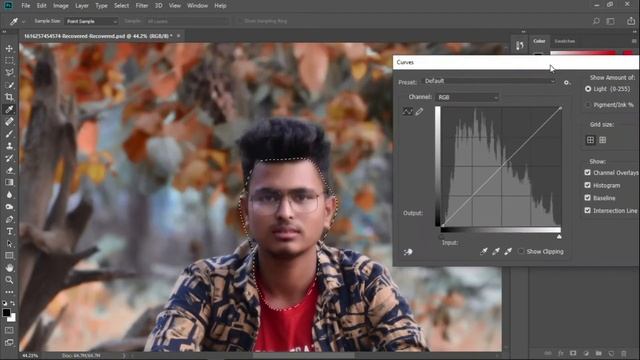This screenshot has width=640, height=360.
Task: Select the Path Selection tool
Action: (x=9, y=244)
